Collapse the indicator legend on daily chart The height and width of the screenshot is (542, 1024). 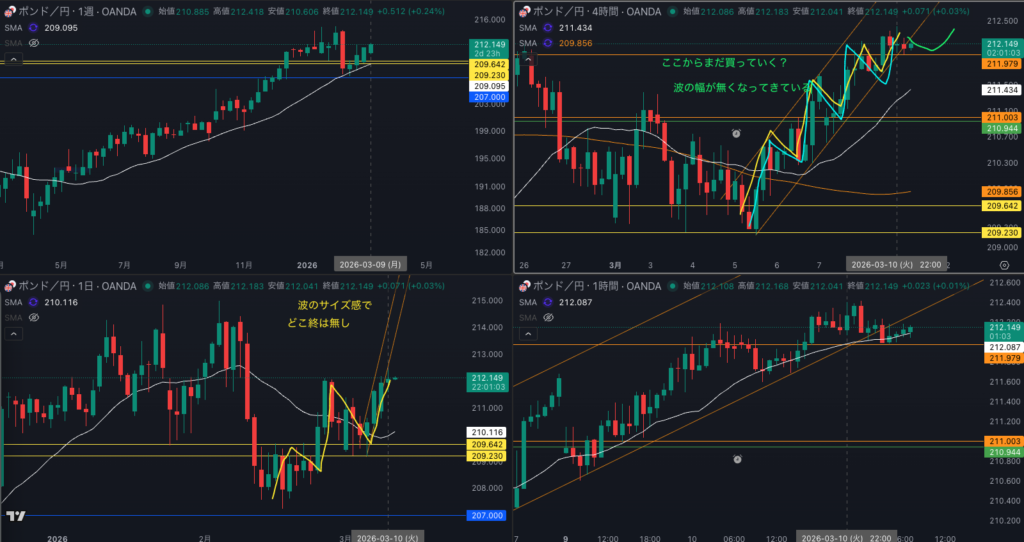[x=14, y=334]
